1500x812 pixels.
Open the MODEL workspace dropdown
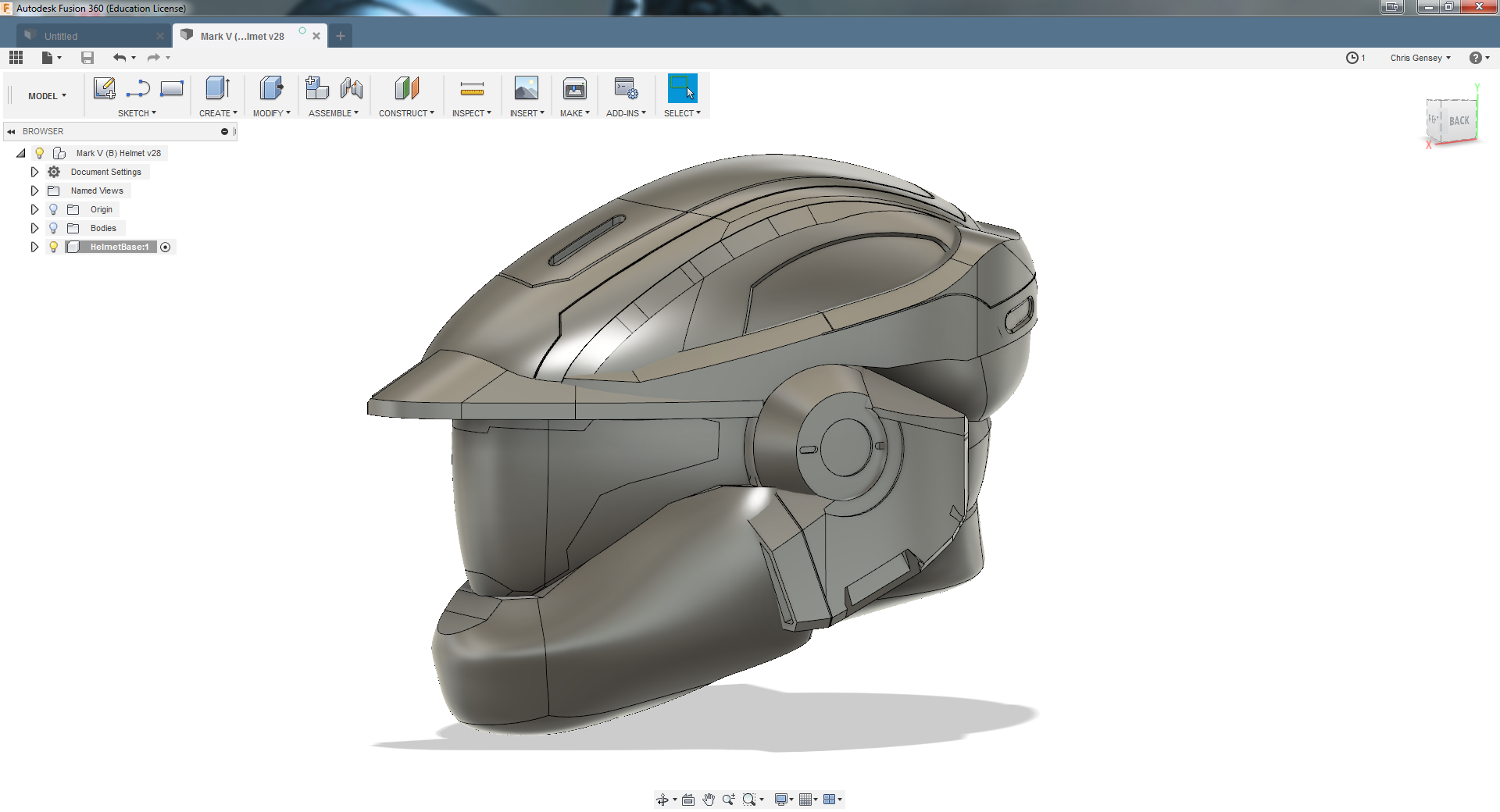point(47,96)
